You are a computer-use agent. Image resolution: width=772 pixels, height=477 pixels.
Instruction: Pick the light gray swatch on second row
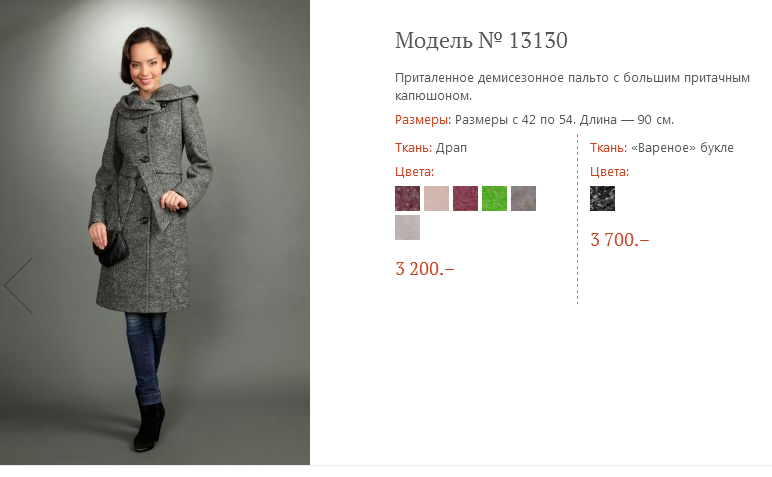click(x=407, y=227)
